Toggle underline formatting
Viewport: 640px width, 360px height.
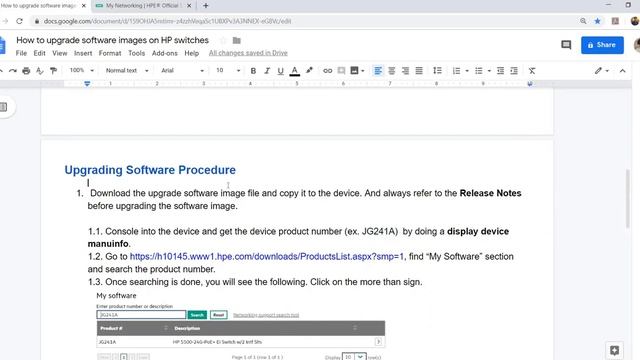pyautogui.click(x=280, y=71)
